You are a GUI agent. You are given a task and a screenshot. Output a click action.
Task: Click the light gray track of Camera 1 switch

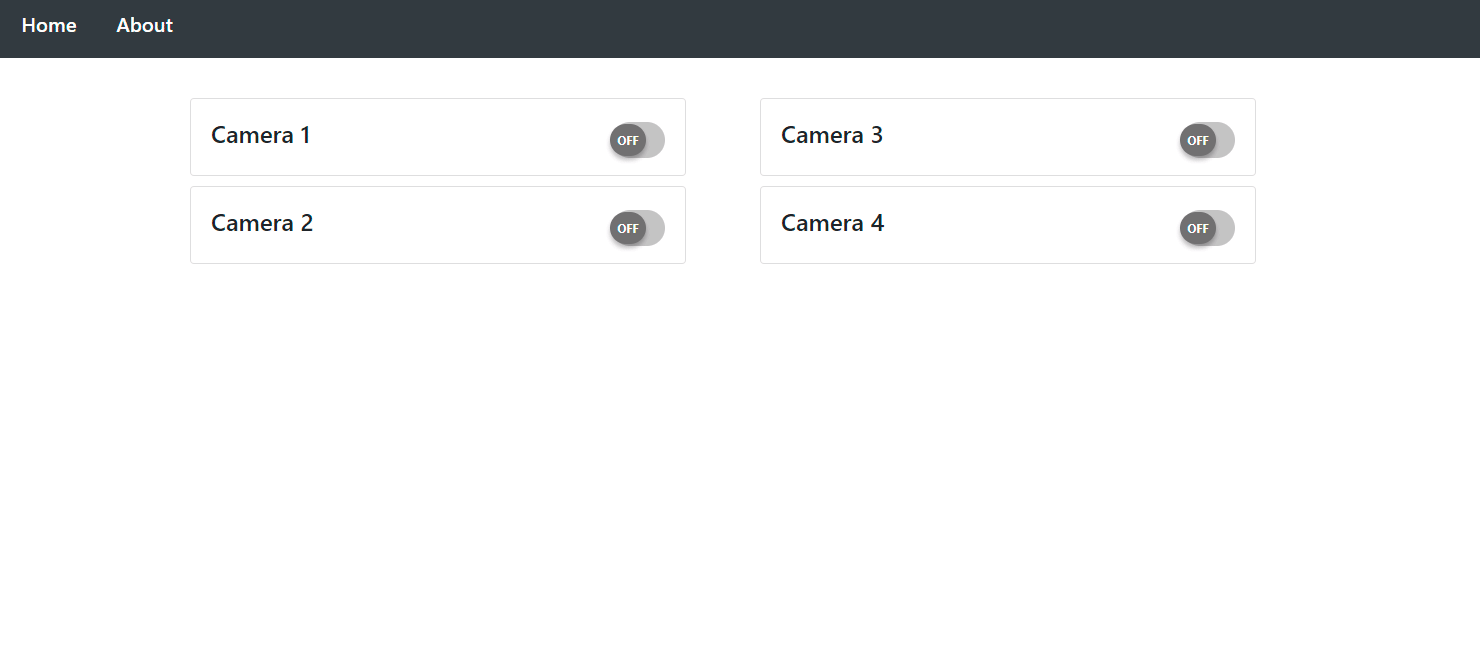click(x=656, y=140)
